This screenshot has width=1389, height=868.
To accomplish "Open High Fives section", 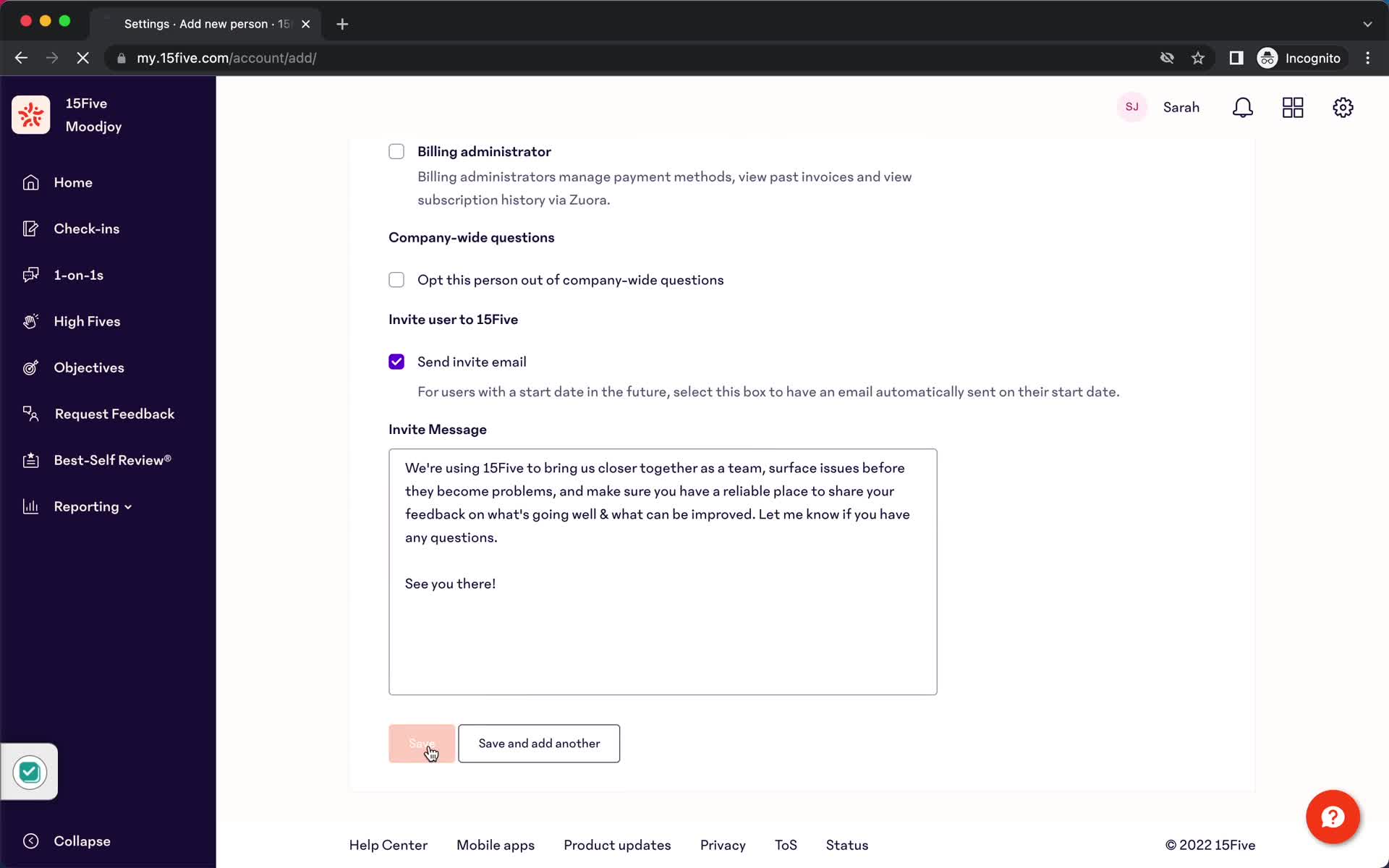I will click(87, 321).
